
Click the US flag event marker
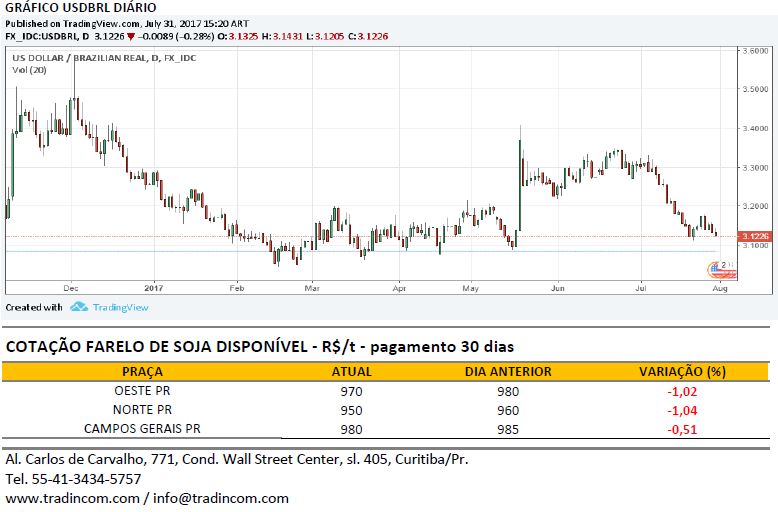point(717,268)
